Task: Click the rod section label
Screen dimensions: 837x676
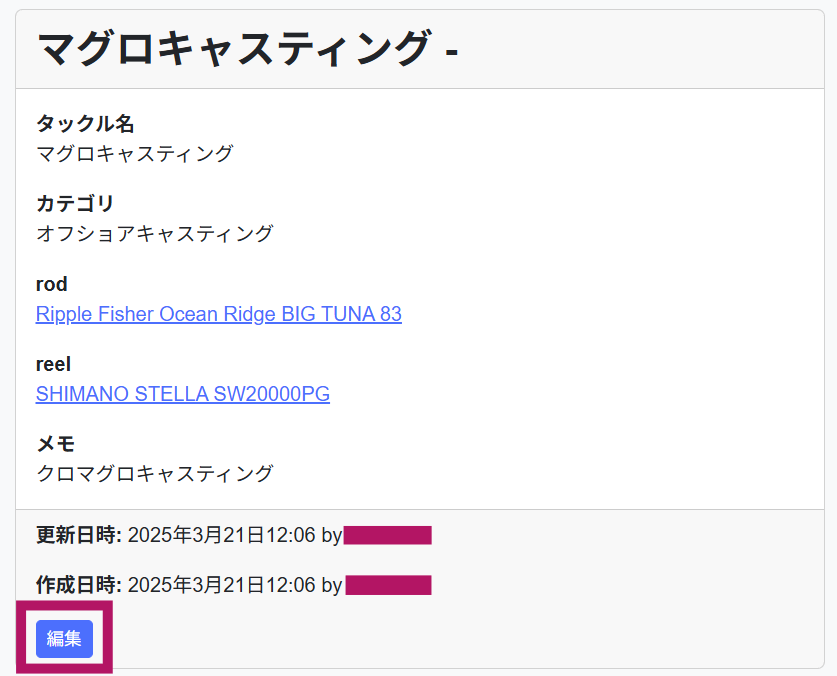Action: click(51, 284)
